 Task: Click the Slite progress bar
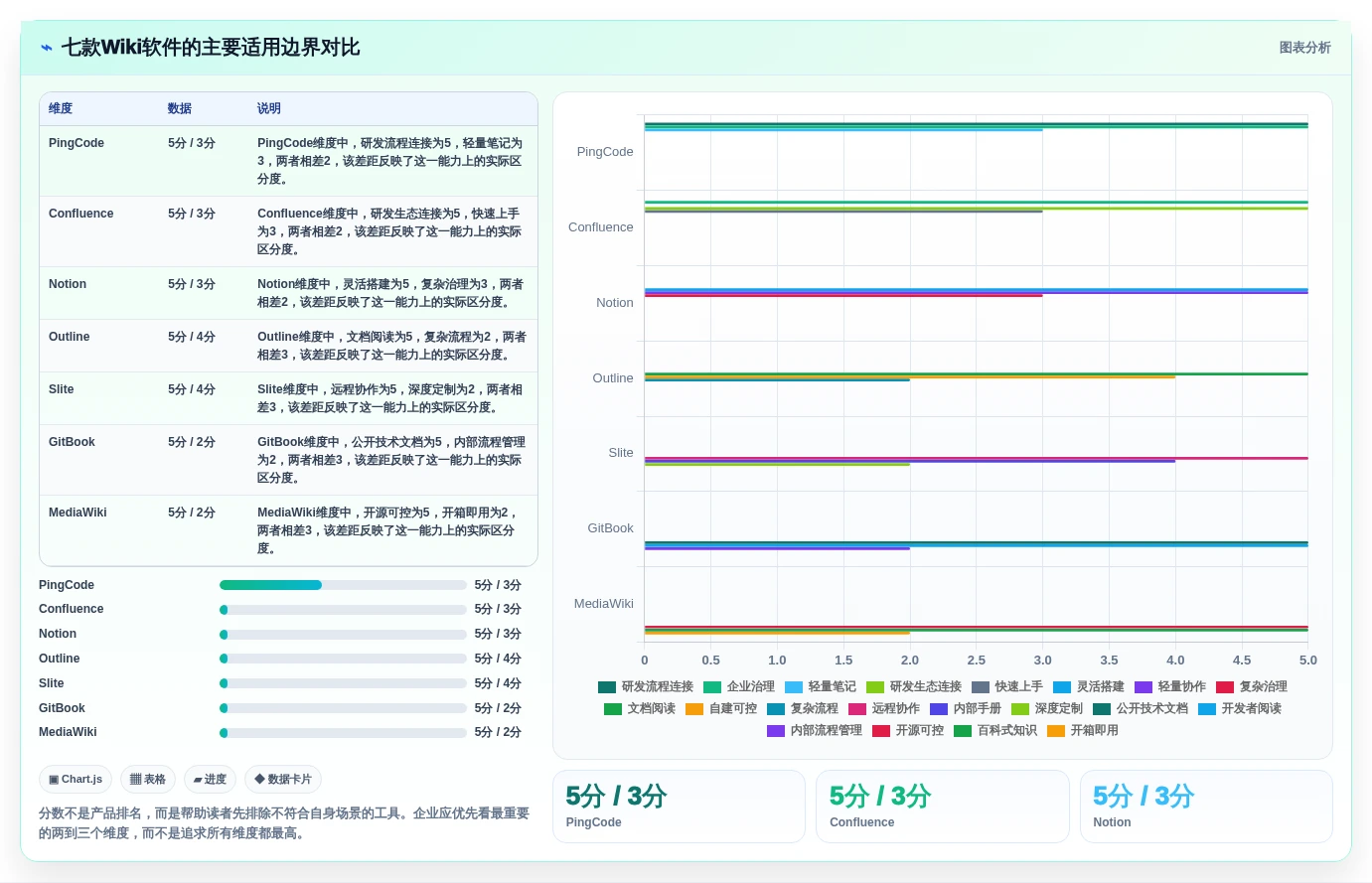click(x=343, y=683)
